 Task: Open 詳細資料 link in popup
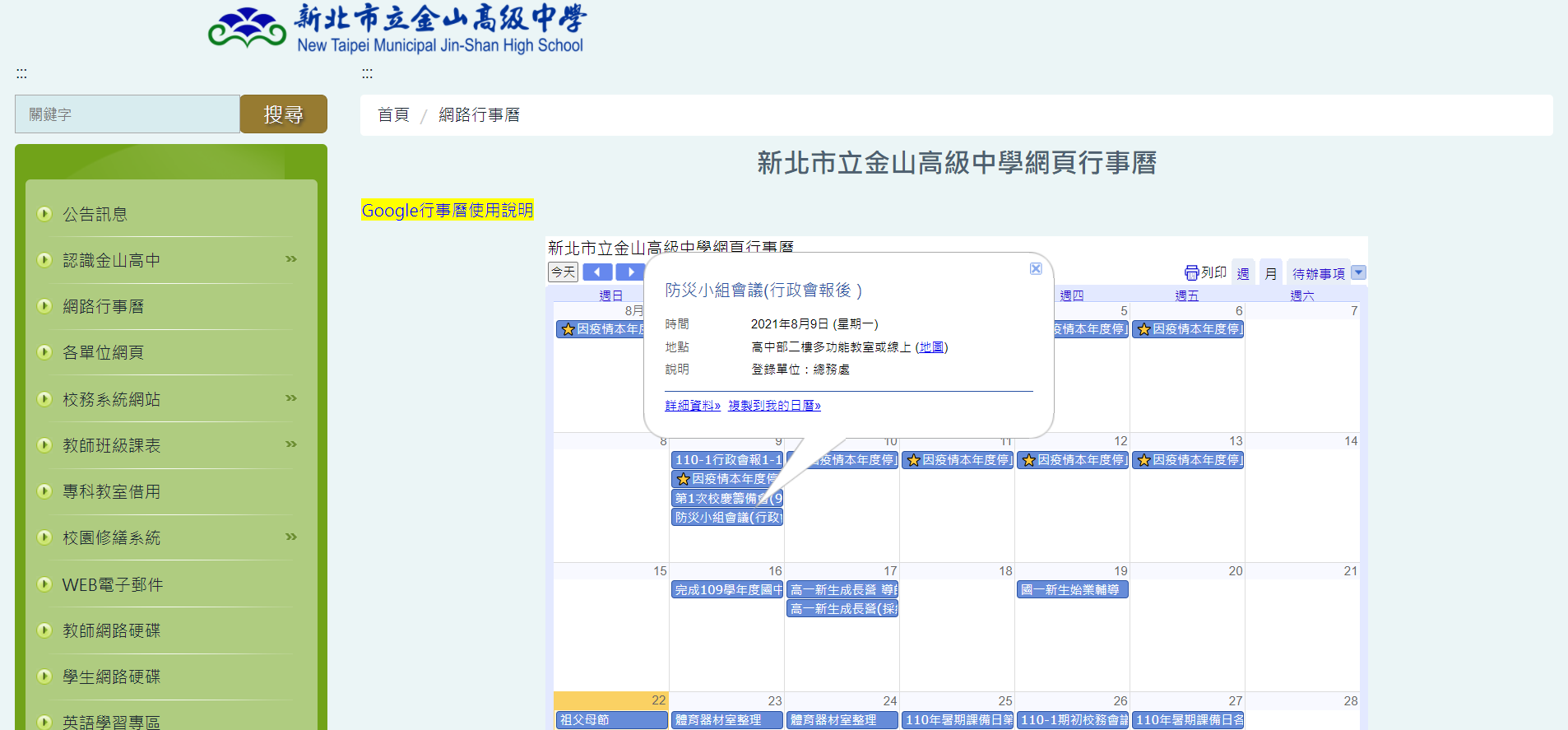pyautogui.click(x=693, y=406)
